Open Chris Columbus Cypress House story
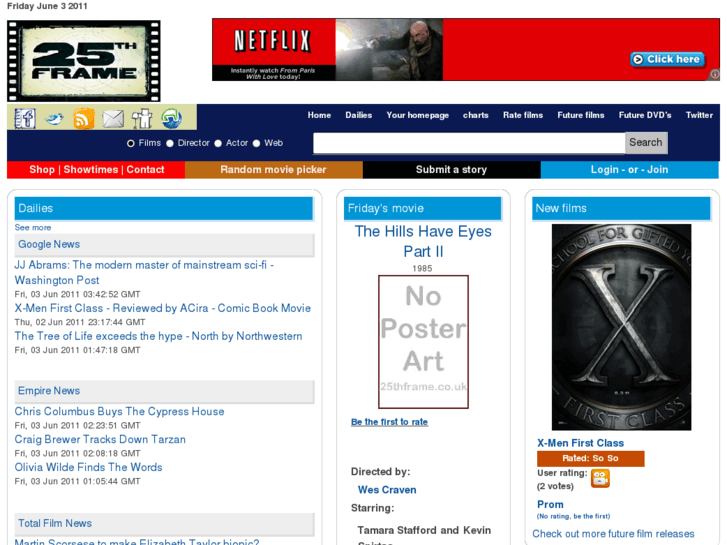 (119, 411)
